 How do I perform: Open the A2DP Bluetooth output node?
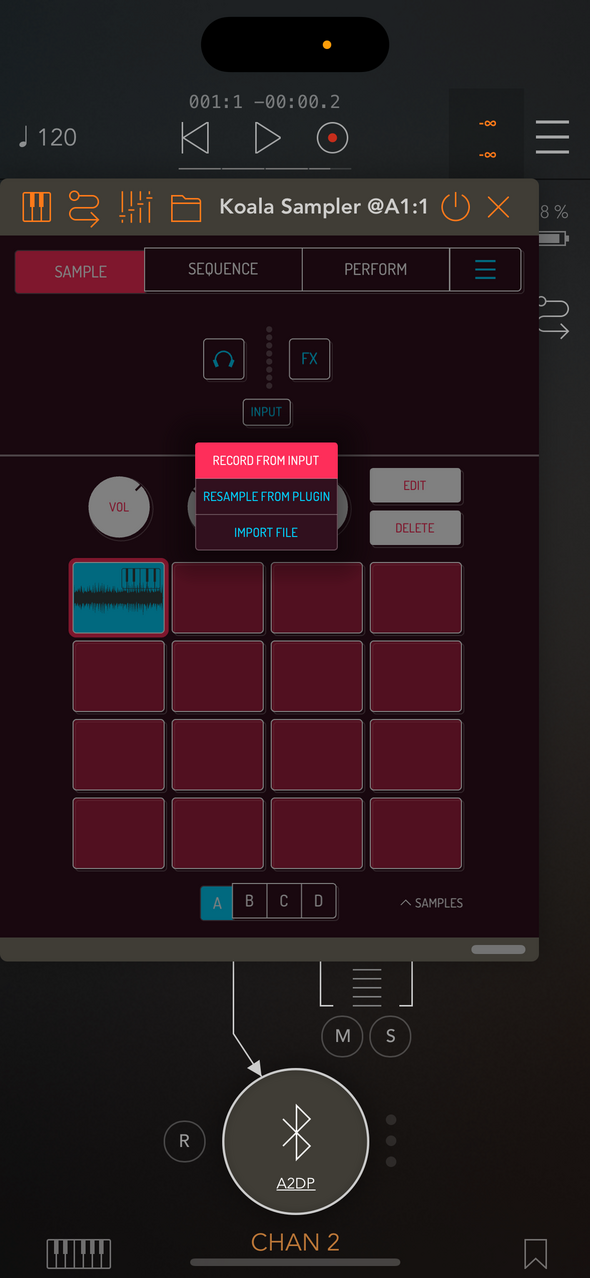[295, 1142]
